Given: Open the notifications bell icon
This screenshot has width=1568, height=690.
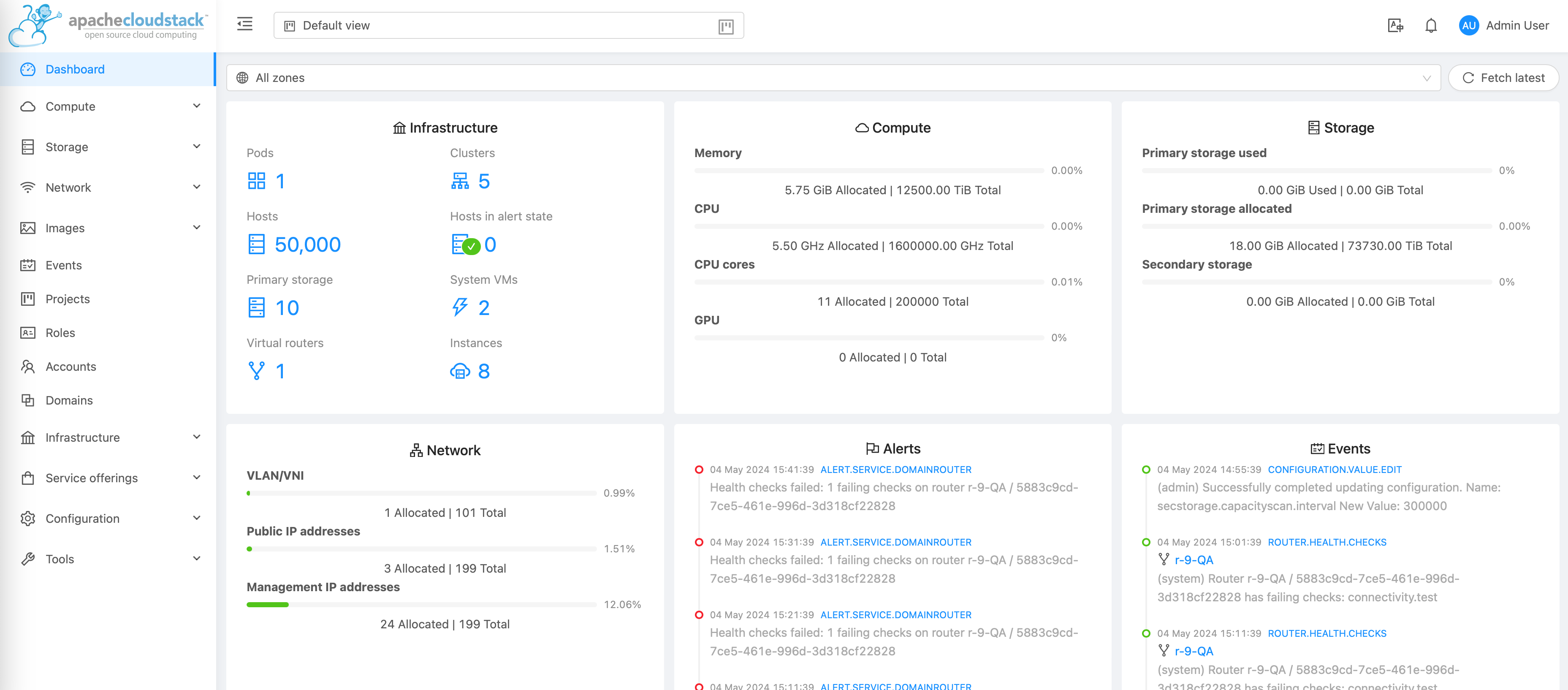Looking at the screenshot, I should click(1430, 26).
